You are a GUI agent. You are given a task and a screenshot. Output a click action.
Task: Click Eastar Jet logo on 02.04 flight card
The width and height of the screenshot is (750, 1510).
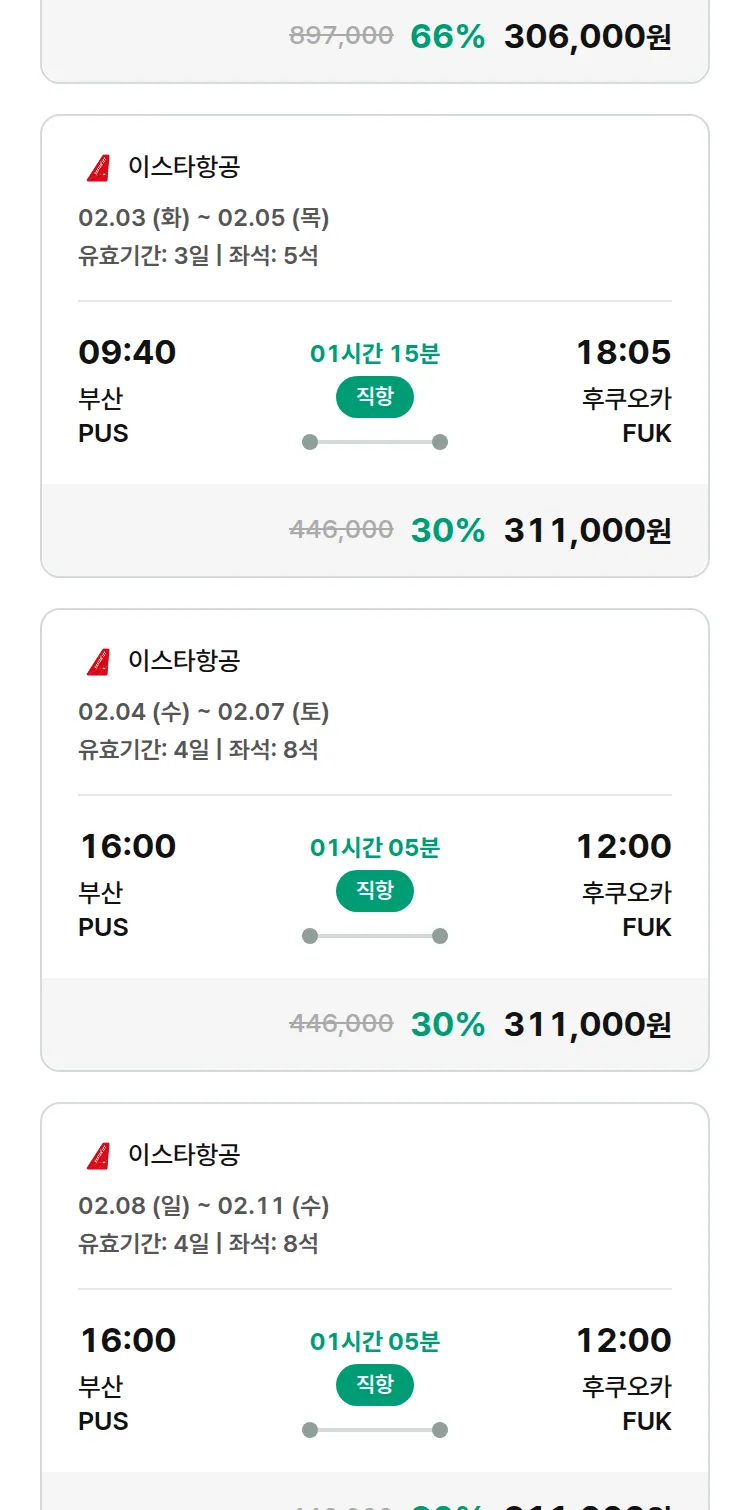pyautogui.click(x=98, y=662)
